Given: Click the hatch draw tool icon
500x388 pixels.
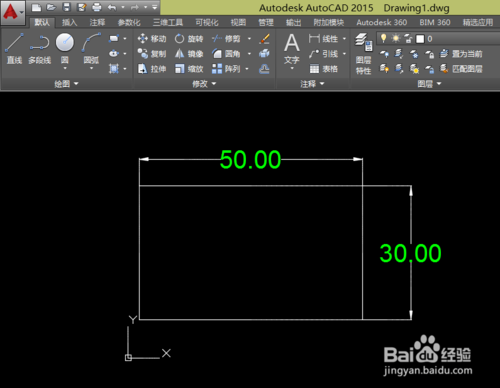Looking at the screenshot, I should [114, 69].
